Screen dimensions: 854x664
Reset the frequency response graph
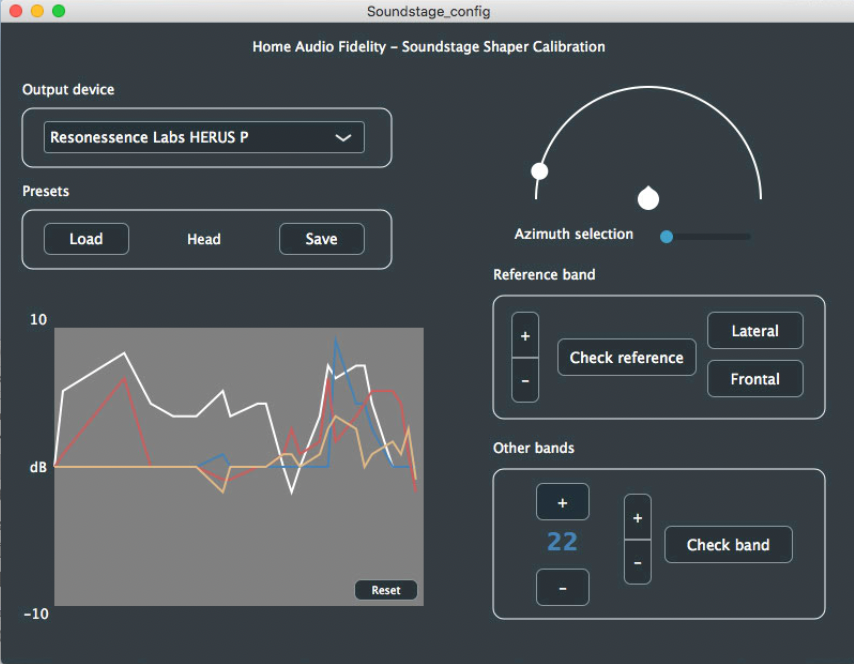click(386, 590)
